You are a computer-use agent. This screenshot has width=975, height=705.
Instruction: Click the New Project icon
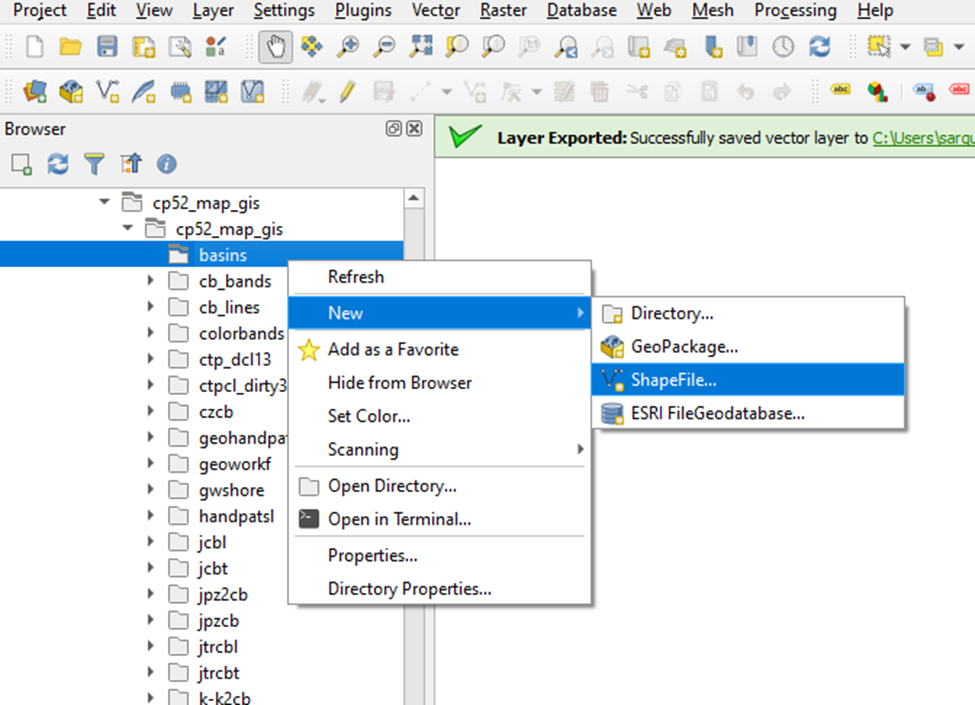(35, 47)
